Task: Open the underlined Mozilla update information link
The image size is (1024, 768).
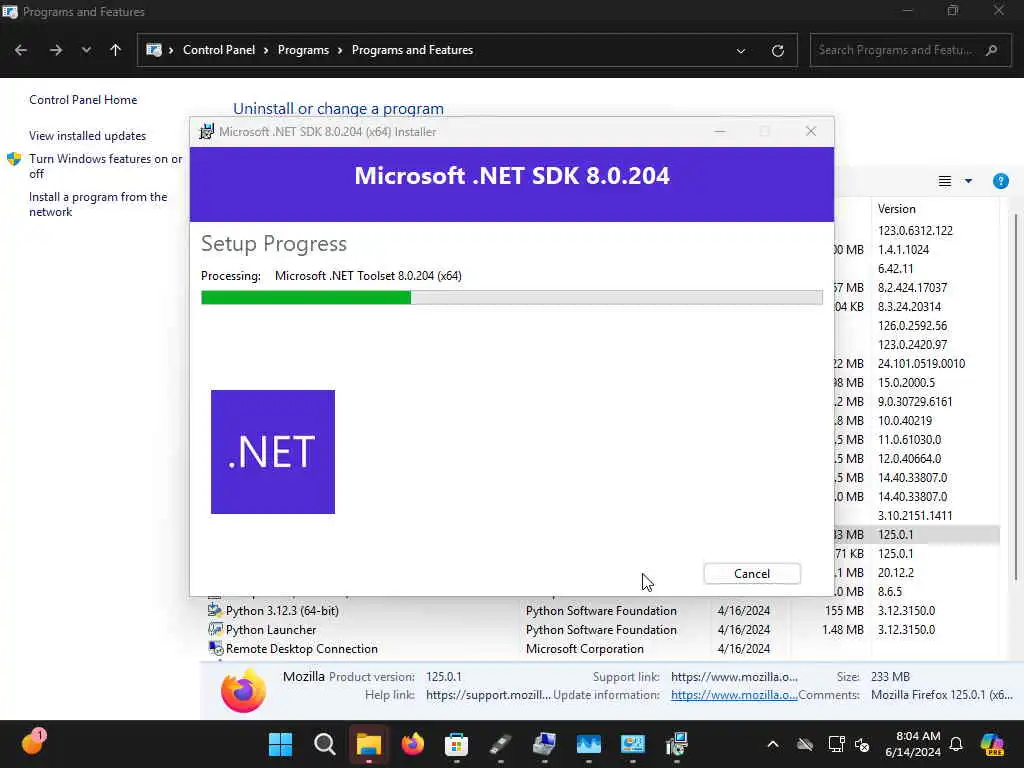Action: coord(734,695)
